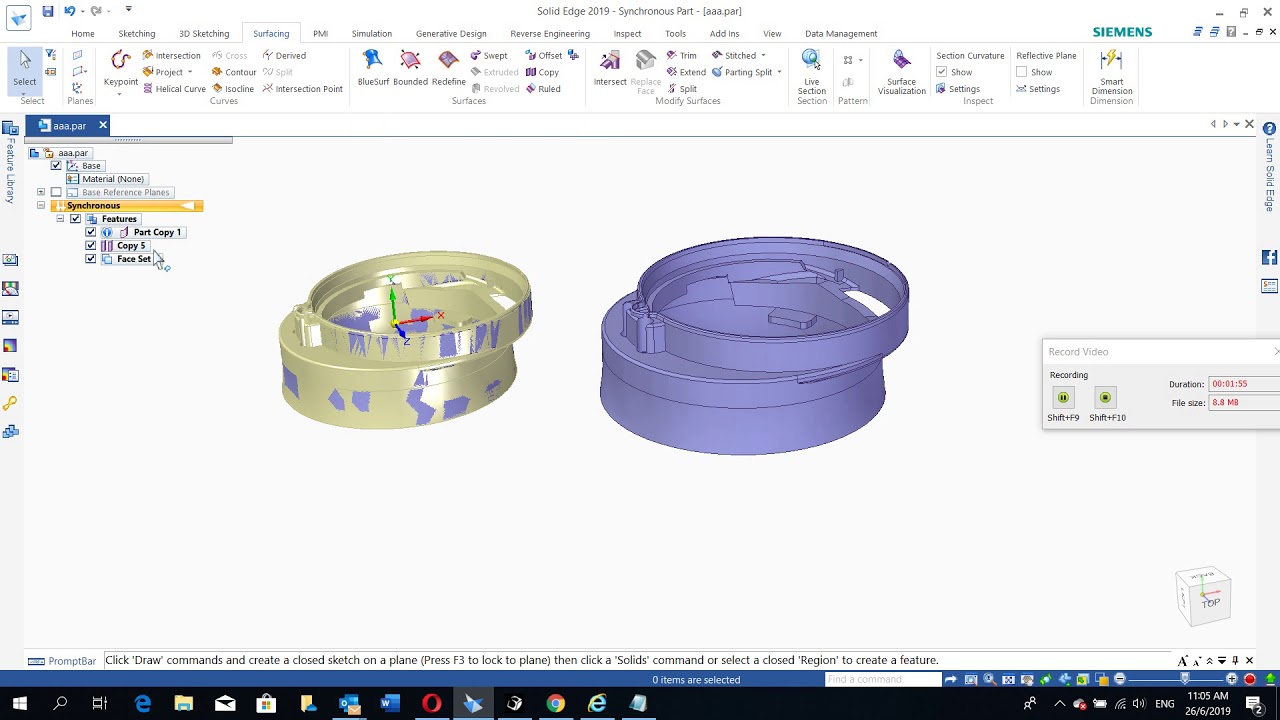Screen dimensions: 1280x720
Task: Open Section Curvature Settings
Action: 958,89
